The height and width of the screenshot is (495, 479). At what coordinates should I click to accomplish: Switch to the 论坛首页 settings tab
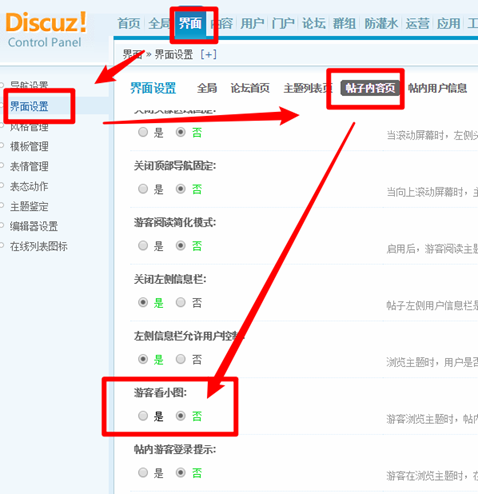[250, 88]
